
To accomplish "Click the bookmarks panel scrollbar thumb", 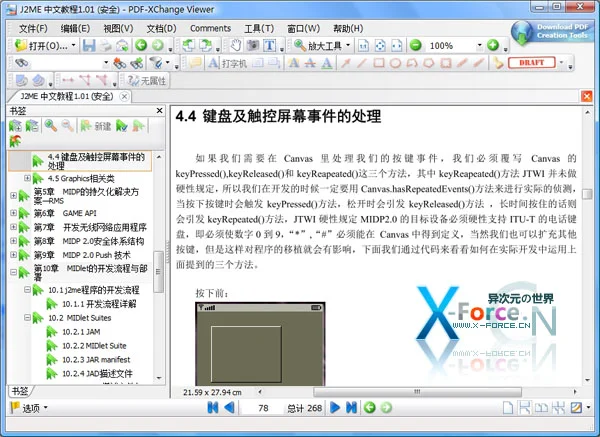I will click(158, 272).
